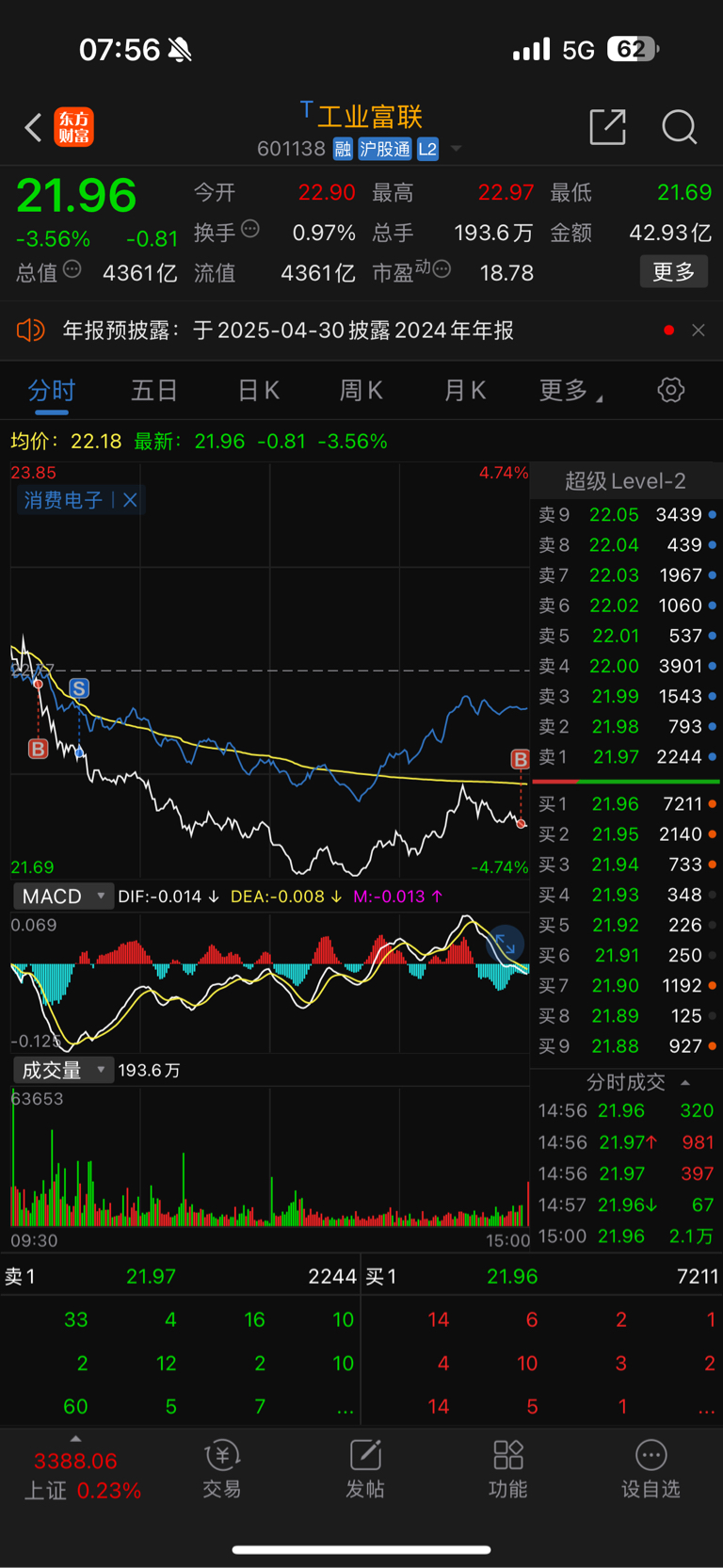Switch to the 月K tab
Viewport: 723px width, 1568px height.
tap(464, 390)
